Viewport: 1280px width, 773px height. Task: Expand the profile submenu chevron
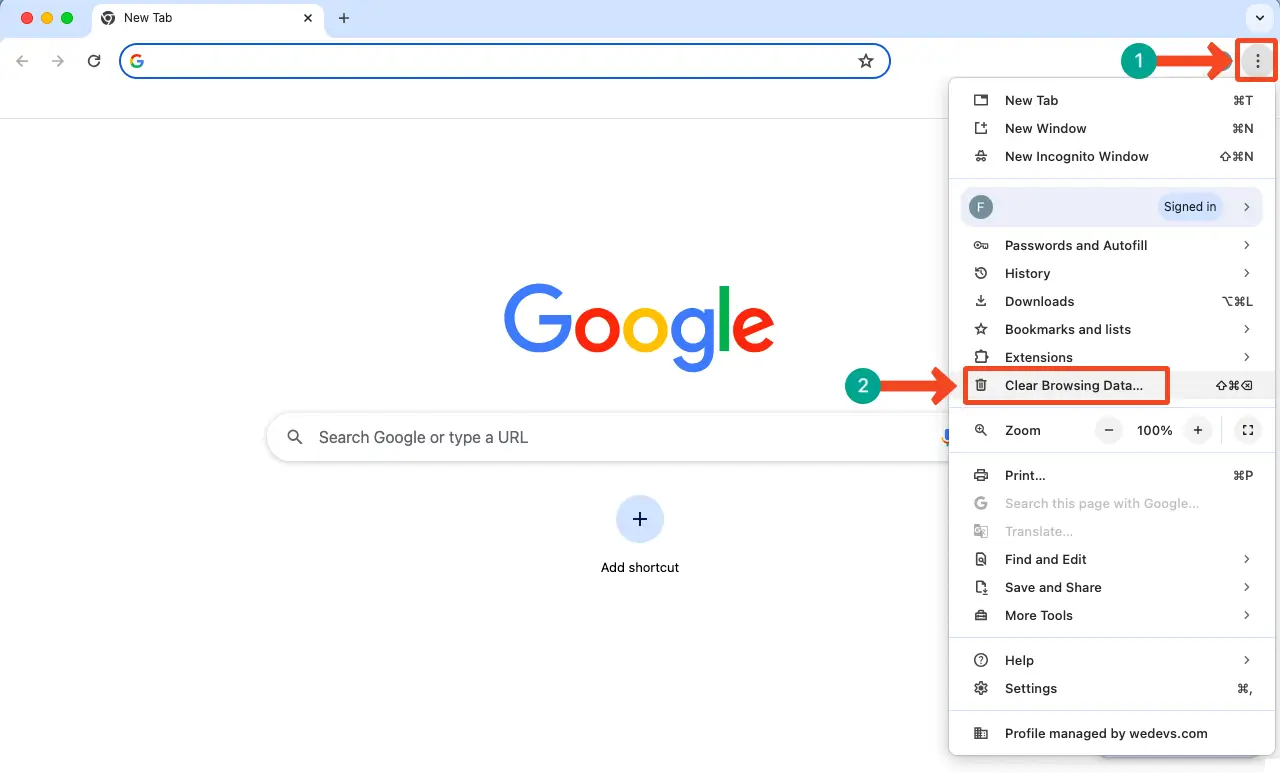1246,207
